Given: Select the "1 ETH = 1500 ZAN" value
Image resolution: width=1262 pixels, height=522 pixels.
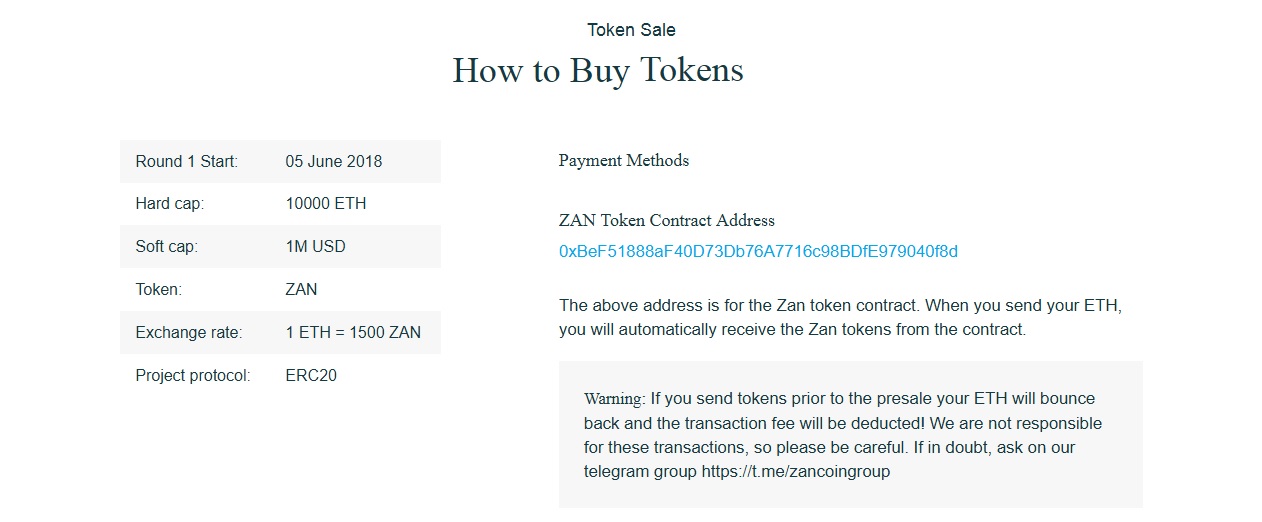Looking at the screenshot, I should tap(353, 333).
